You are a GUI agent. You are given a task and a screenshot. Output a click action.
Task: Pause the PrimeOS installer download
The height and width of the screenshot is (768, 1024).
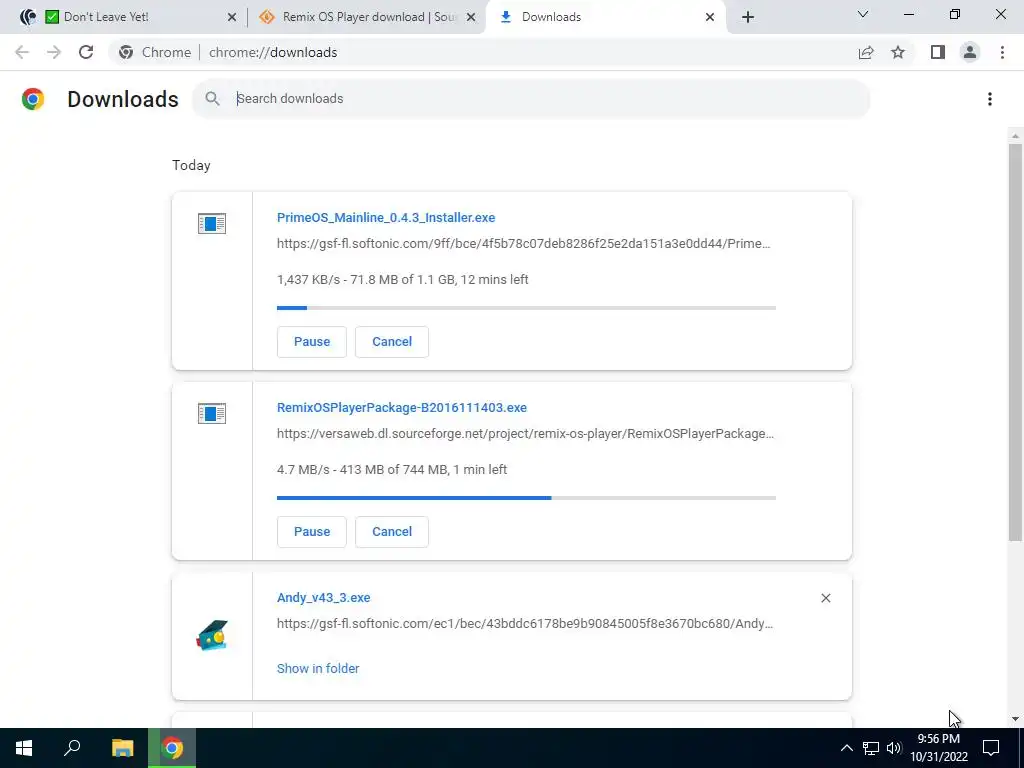point(312,342)
